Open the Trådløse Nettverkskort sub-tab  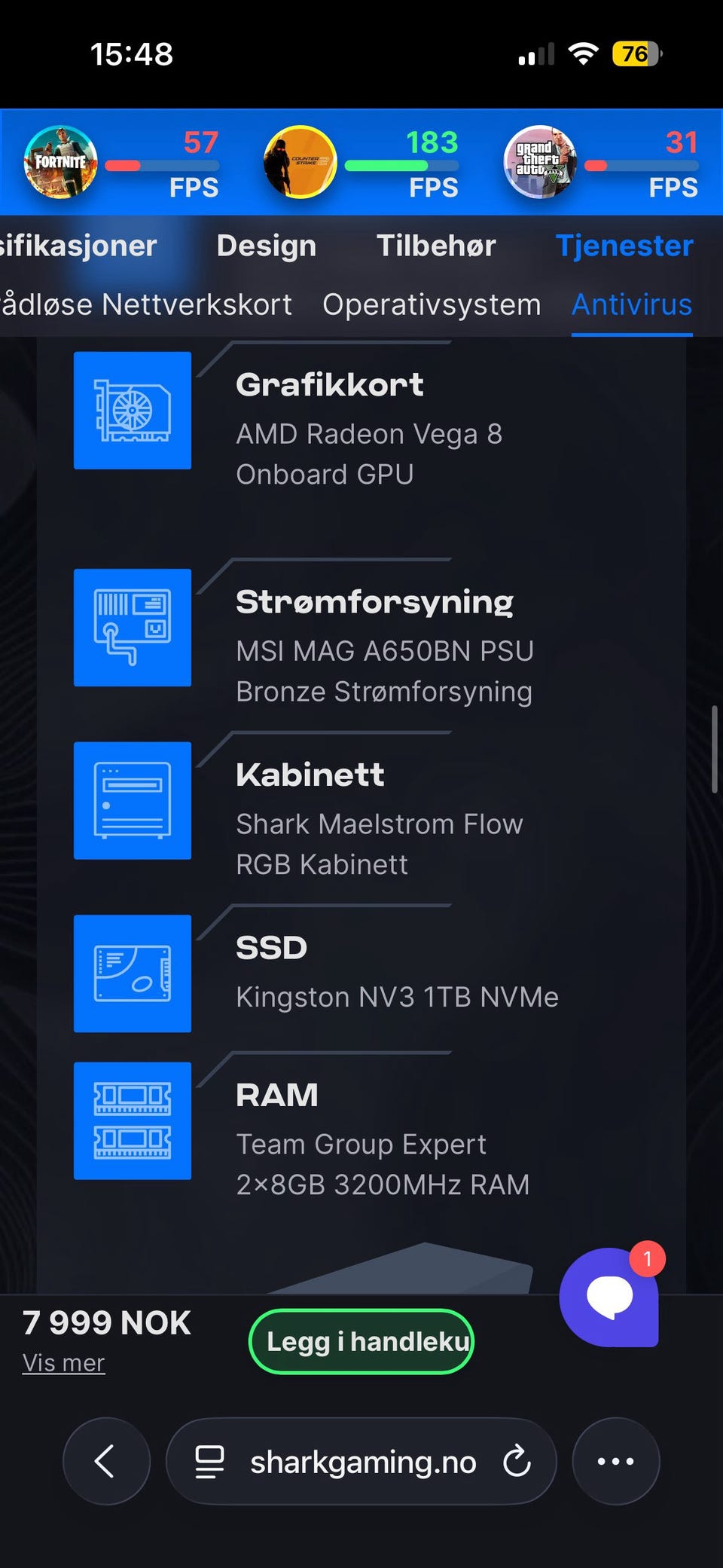pyautogui.click(x=146, y=304)
